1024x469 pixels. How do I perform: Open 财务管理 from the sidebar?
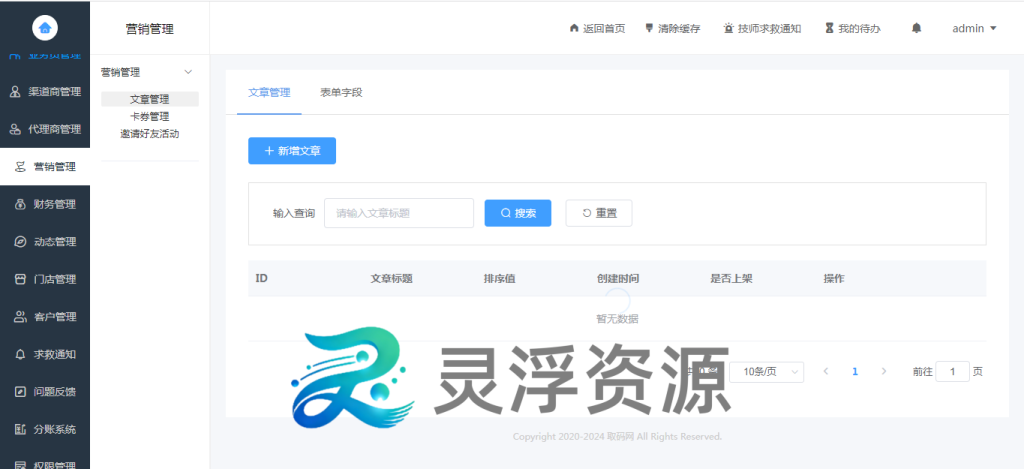pyautogui.click(x=44, y=204)
